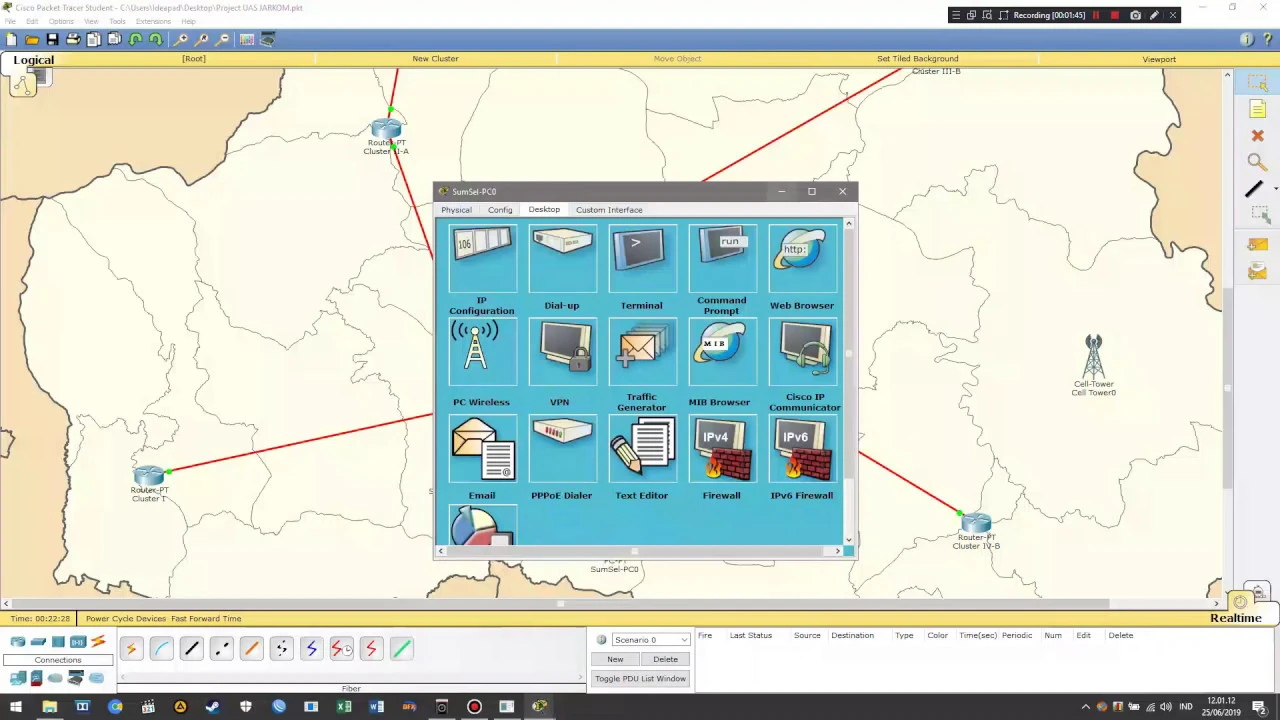Click the New Cluster button
Viewport: 1280px width, 720px height.
point(435,59)
